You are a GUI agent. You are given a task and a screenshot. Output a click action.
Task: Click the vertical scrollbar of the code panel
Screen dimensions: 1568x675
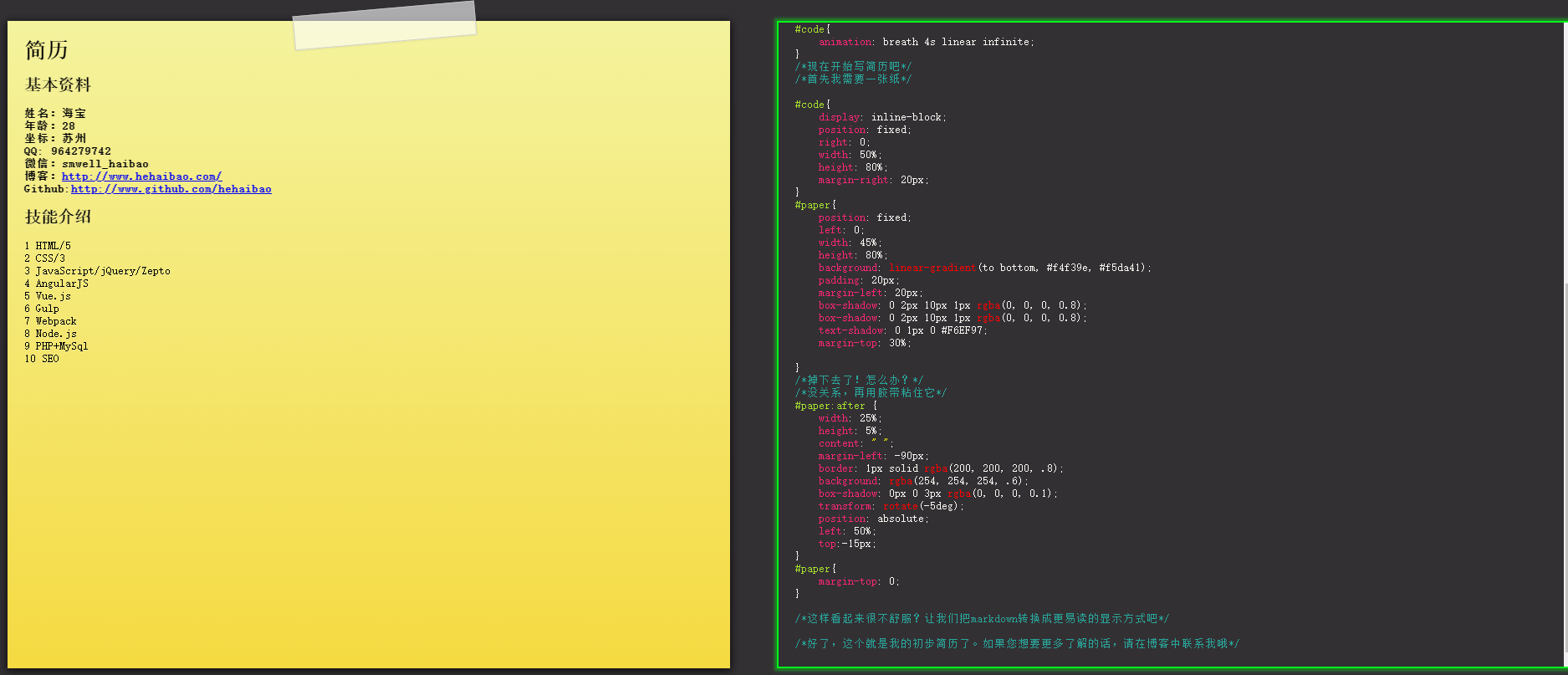(1565, 468)
